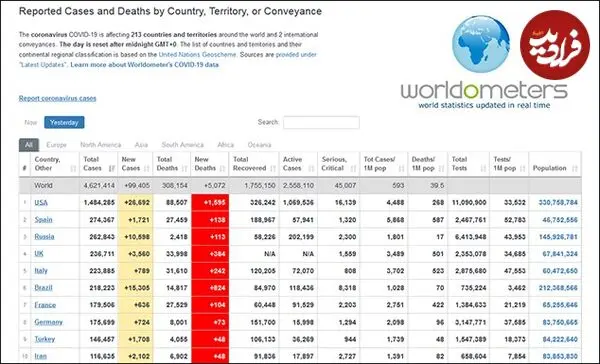The image size is (600, 364).
Task: Sort table by Total Cases column icon
Action: pyautogui.click(x=112, y=168)
